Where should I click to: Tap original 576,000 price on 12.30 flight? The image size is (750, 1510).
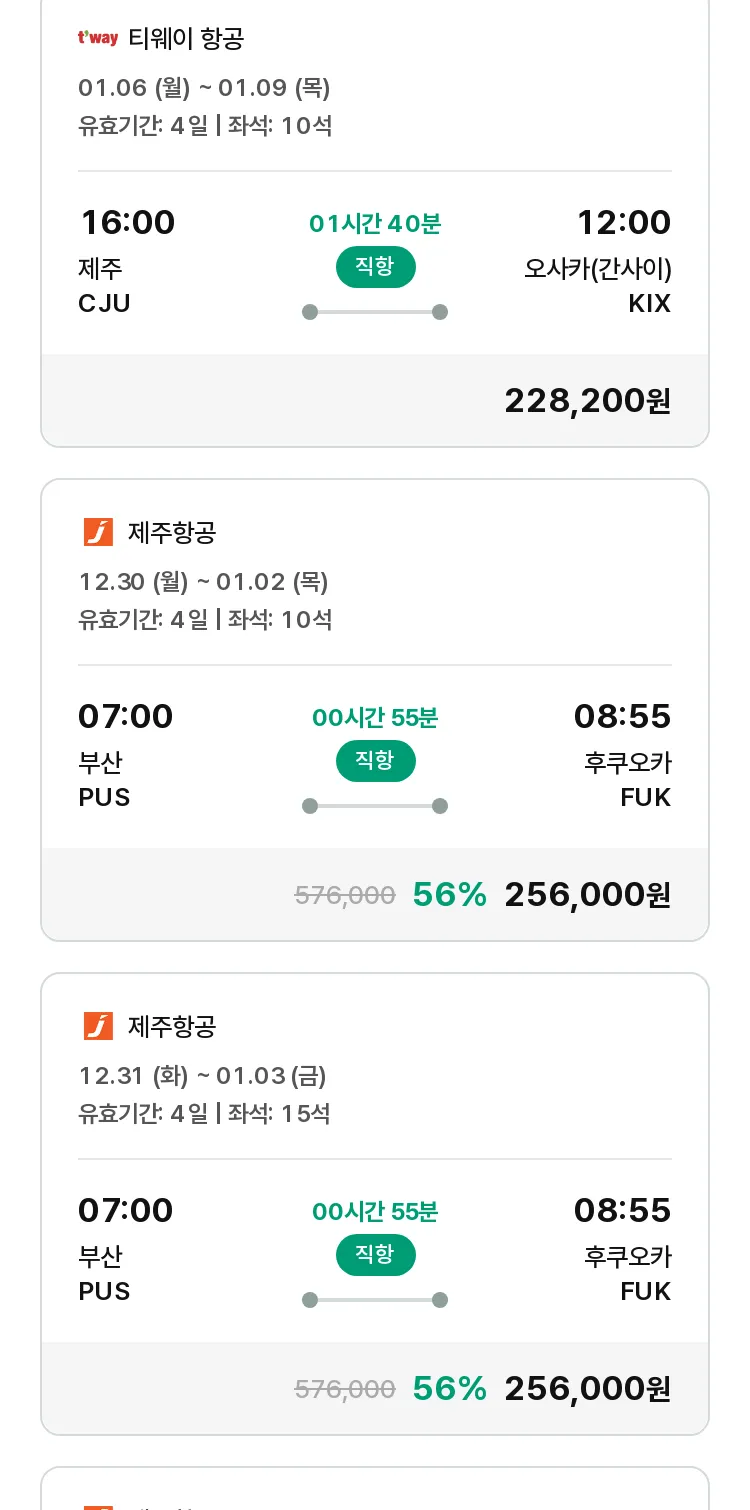coord(345,895)
